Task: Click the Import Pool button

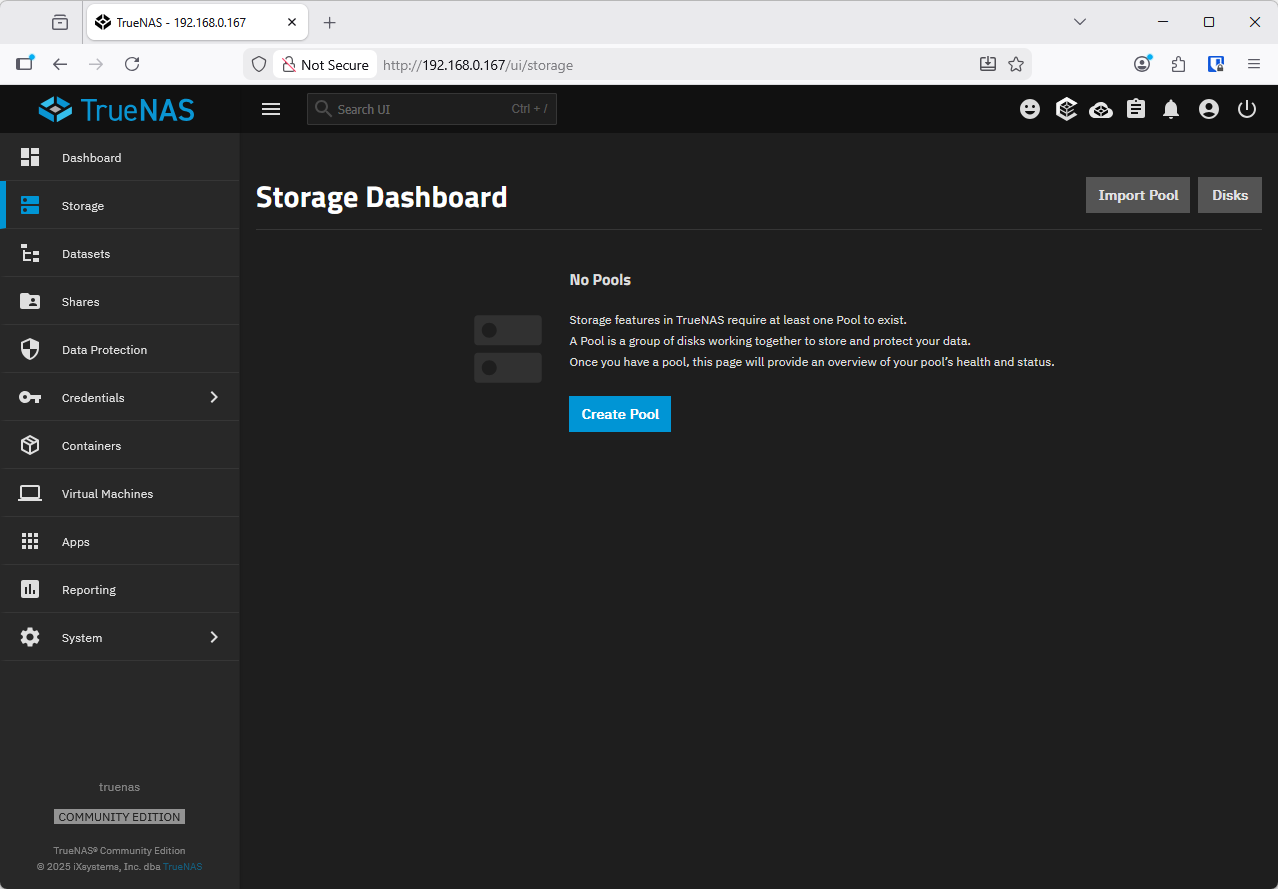Action: tap(1138, 195)
